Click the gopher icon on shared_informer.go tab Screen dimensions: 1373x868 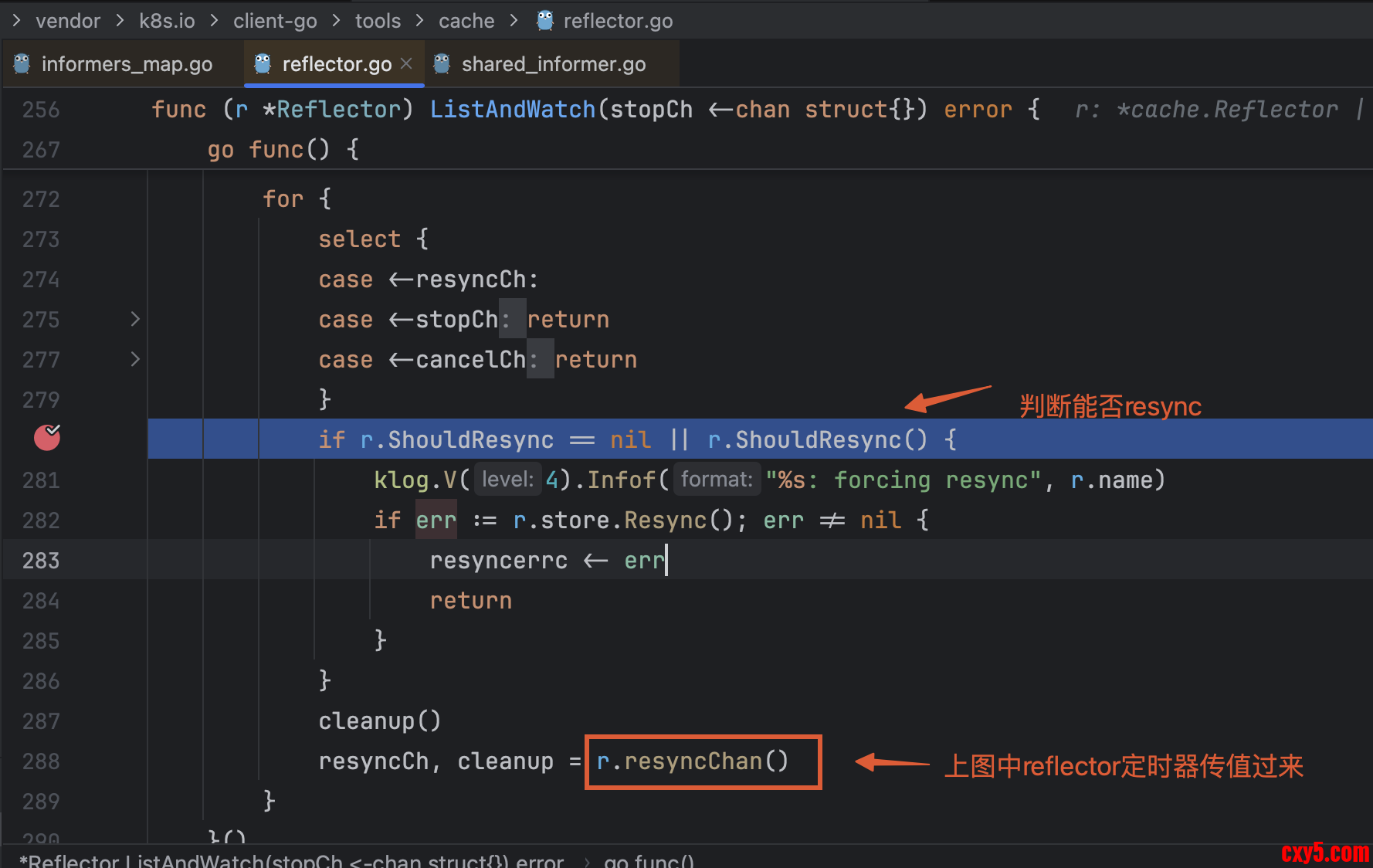[442, 64]
